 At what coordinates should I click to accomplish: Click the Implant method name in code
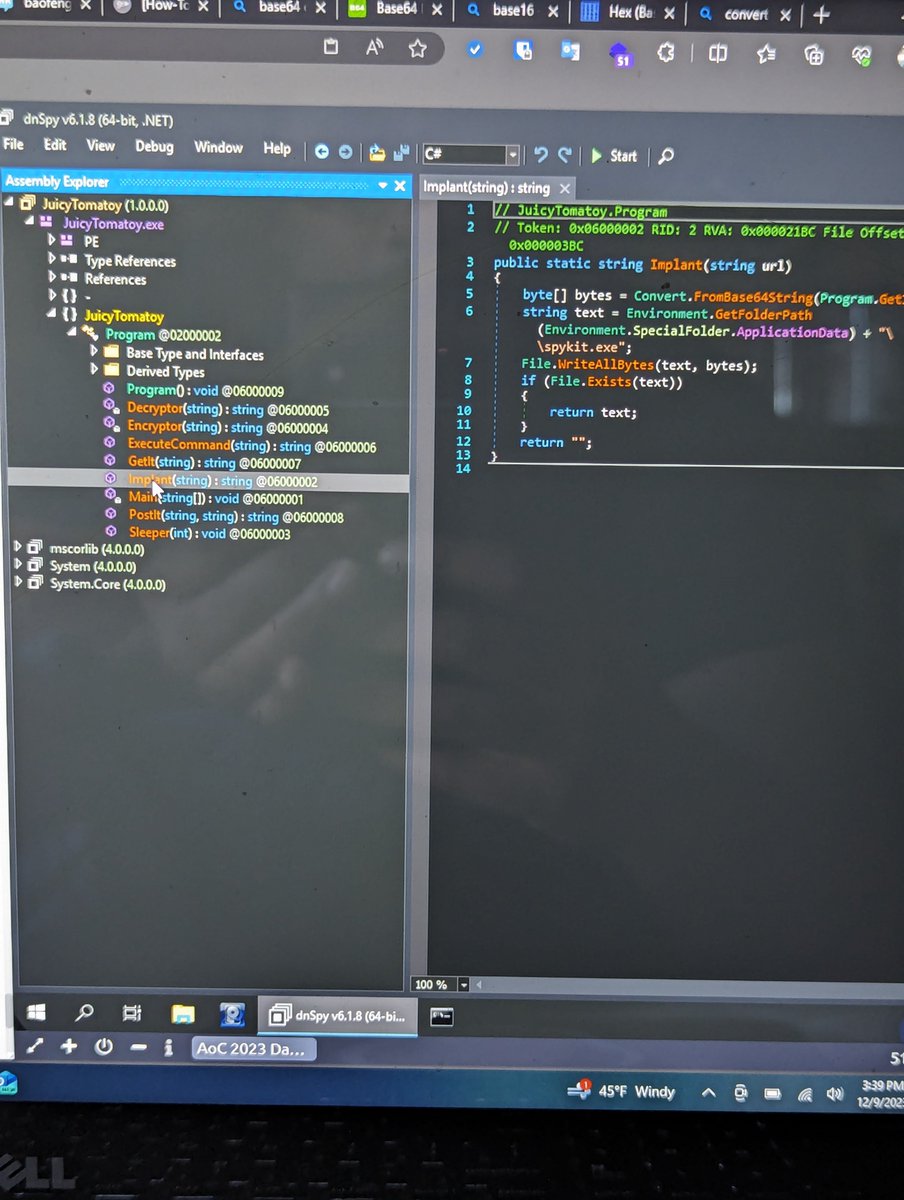[678, 265]
